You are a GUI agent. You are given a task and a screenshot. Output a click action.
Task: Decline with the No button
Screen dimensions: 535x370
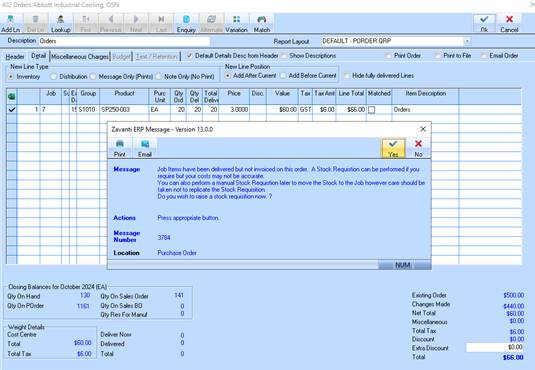[x=418, y=148]
